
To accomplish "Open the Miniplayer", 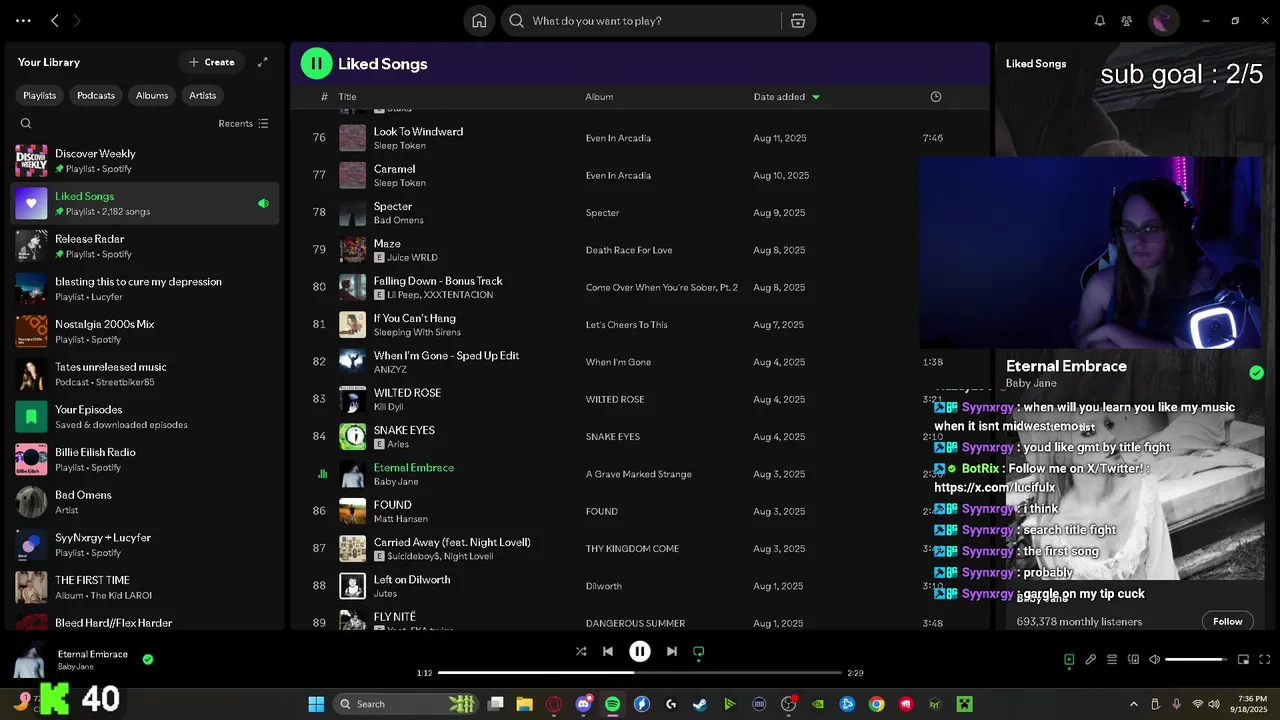I will (1244, 660).
